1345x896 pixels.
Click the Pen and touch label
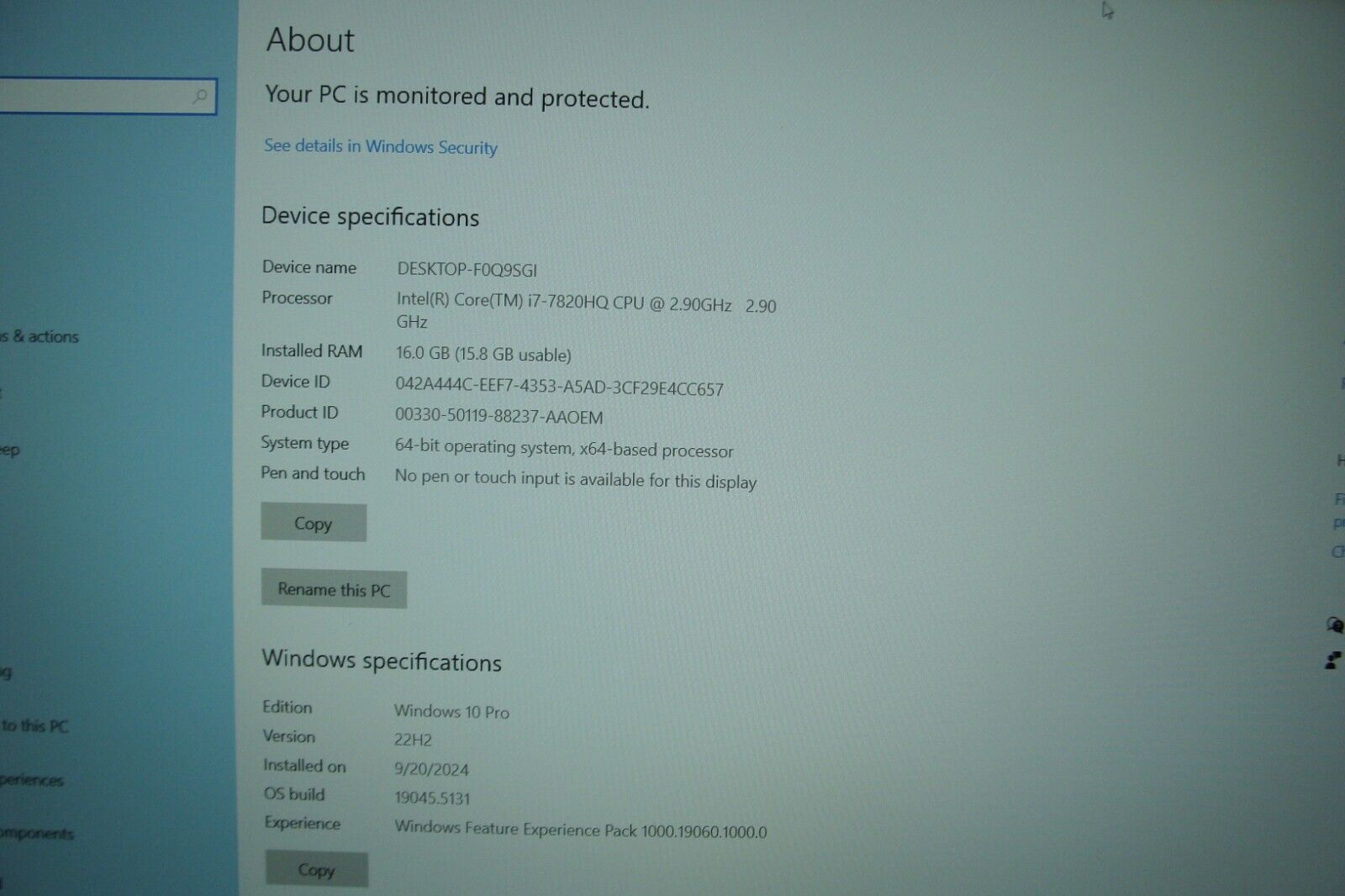[313, 473]
